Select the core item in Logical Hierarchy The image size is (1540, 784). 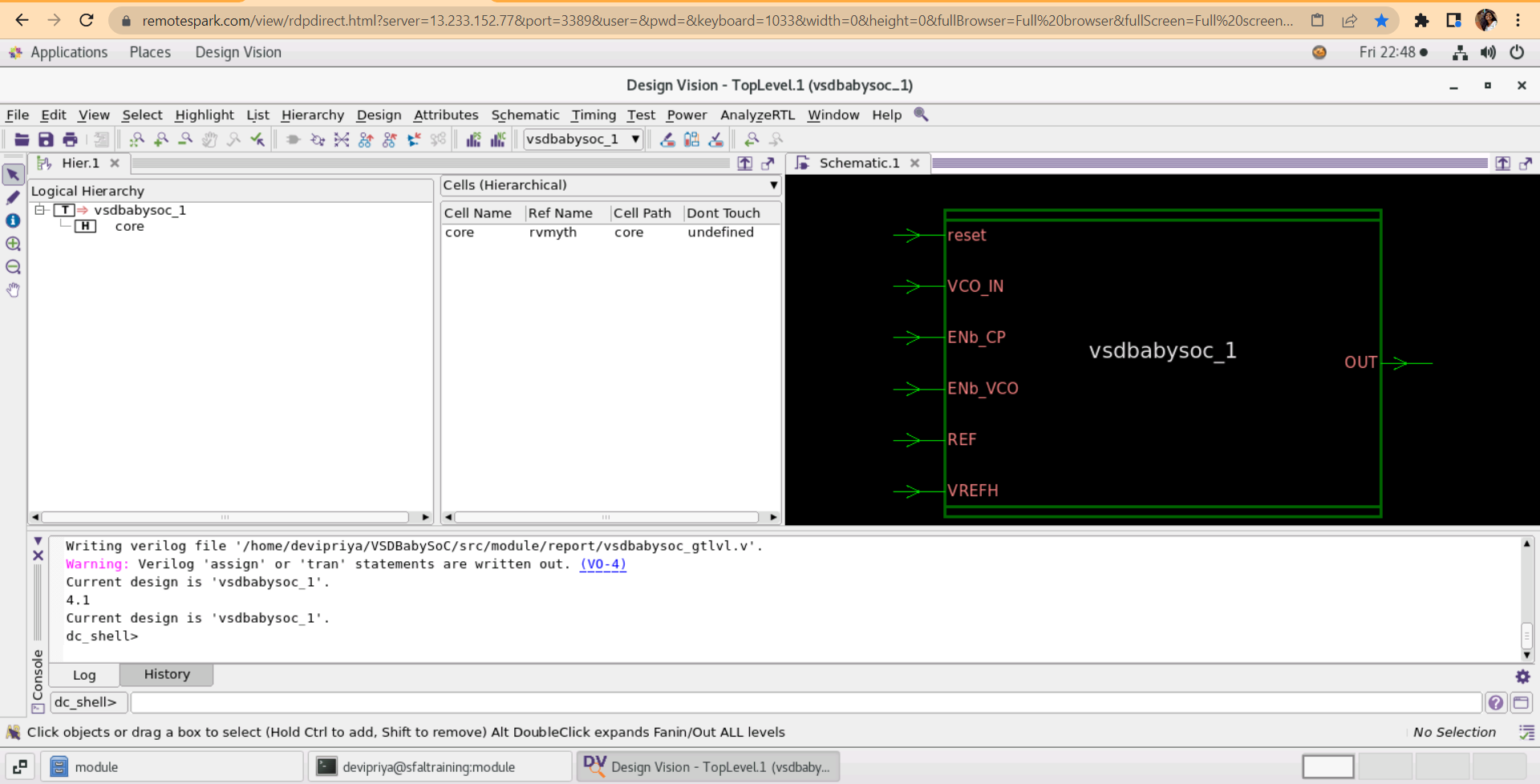point(129,226)
